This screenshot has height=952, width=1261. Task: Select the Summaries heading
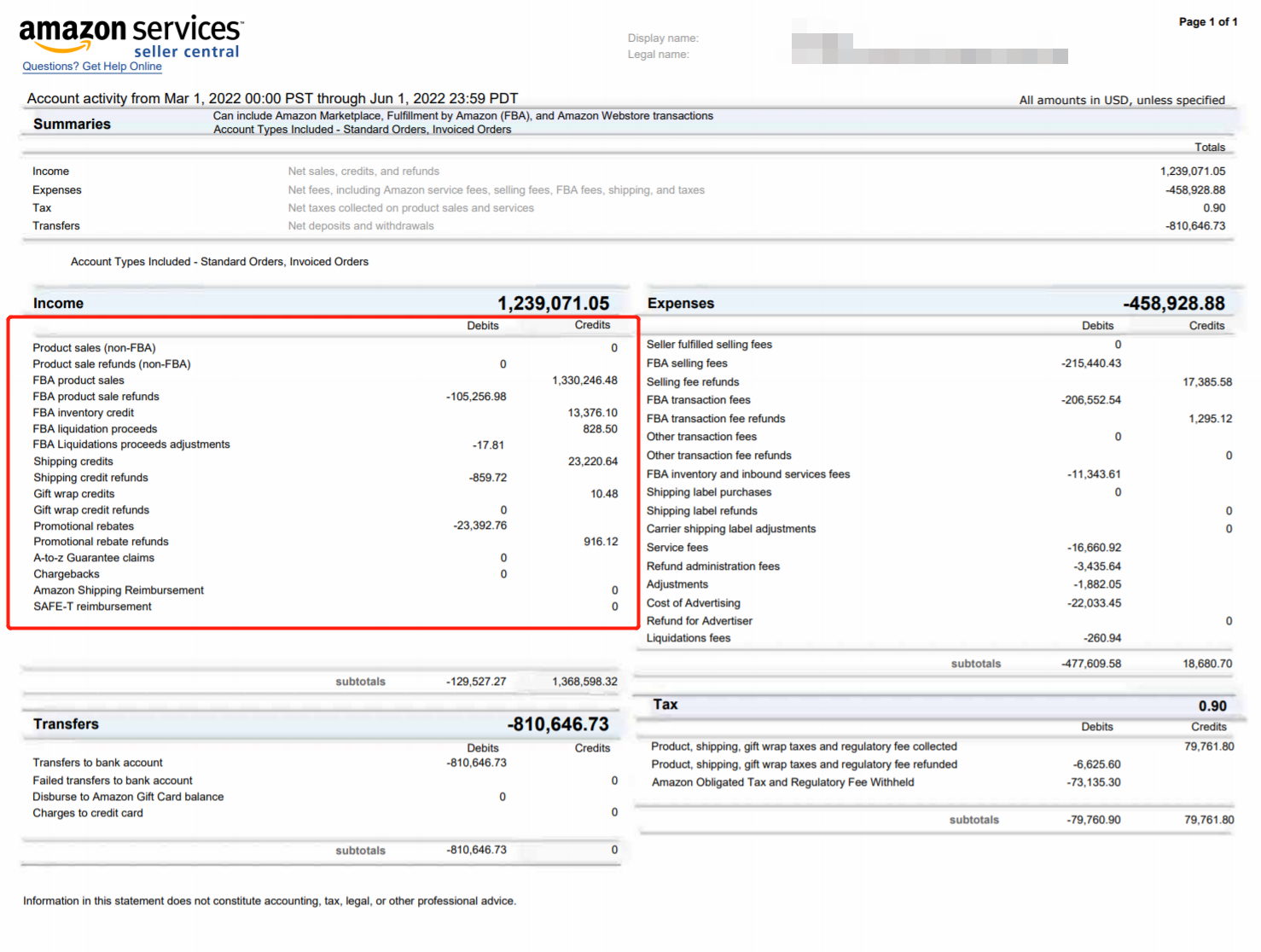[x=72, y=125]
